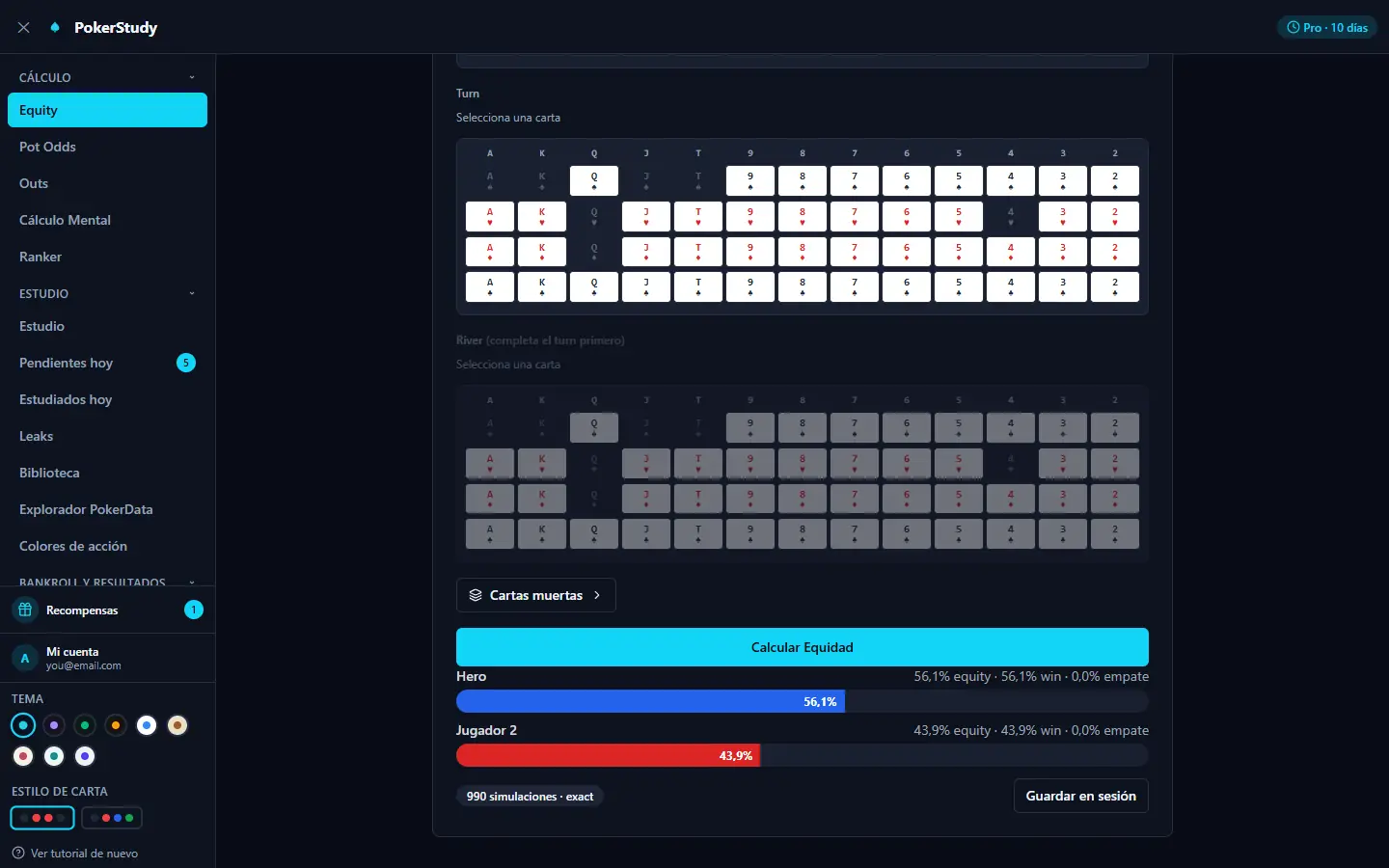The height and width of the screenshot is (868, 1389).
Task: Expand the Cartas muertas panel
Action: pos(536,595)
